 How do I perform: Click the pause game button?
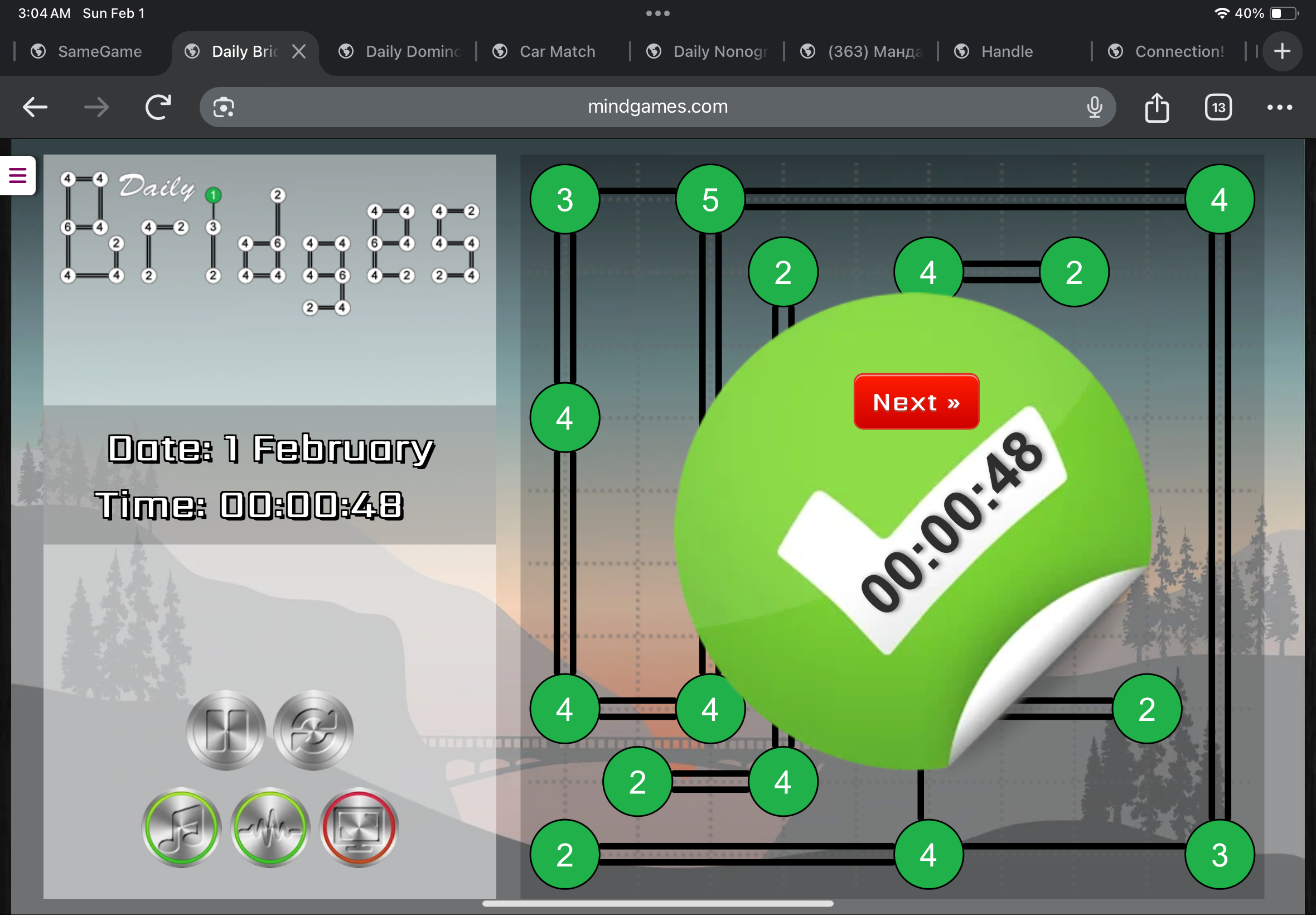pos(226,730)
